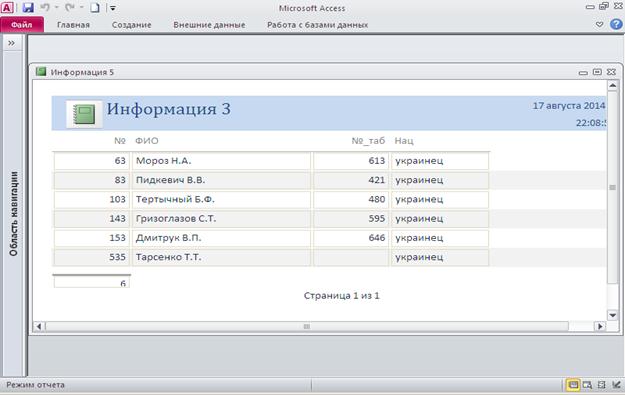
Task: Click the vertical scrollbar up arrow
Action: (x=613, y=85)
